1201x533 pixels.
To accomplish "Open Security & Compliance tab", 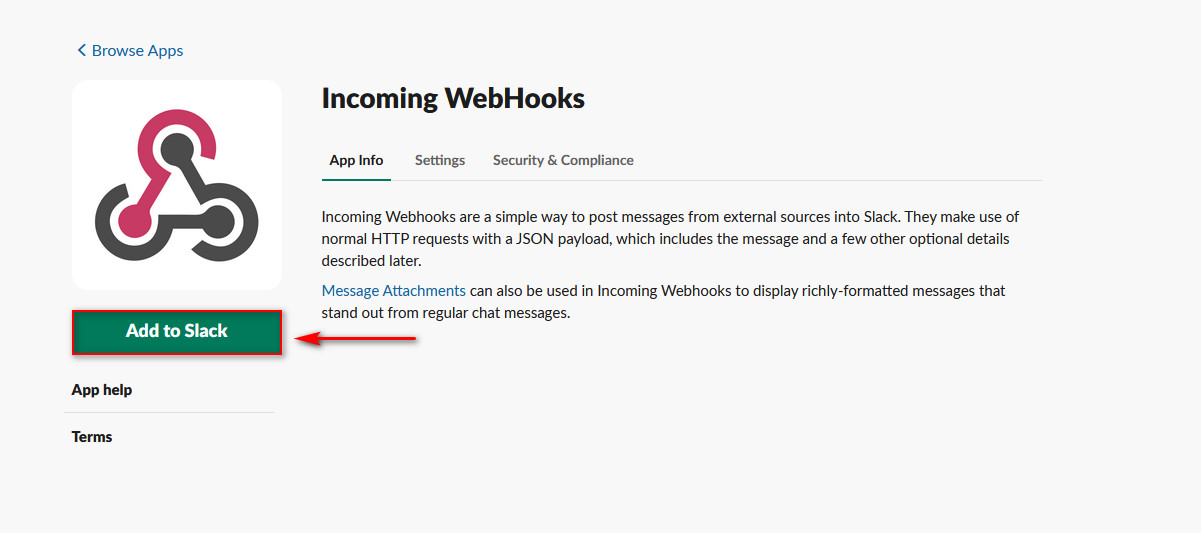I will tap(563, 160).
